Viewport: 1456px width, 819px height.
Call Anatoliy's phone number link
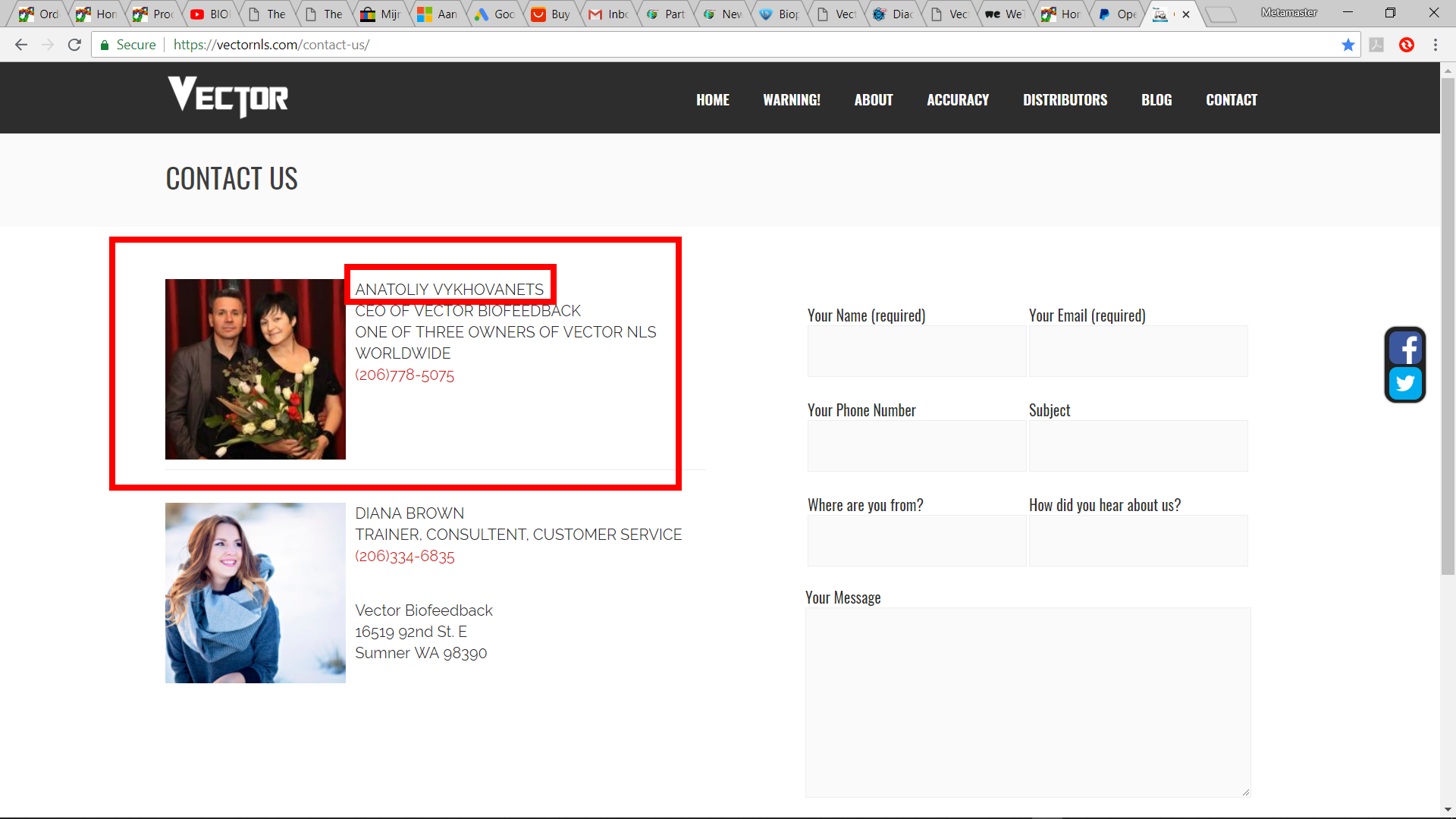(404, 375)
